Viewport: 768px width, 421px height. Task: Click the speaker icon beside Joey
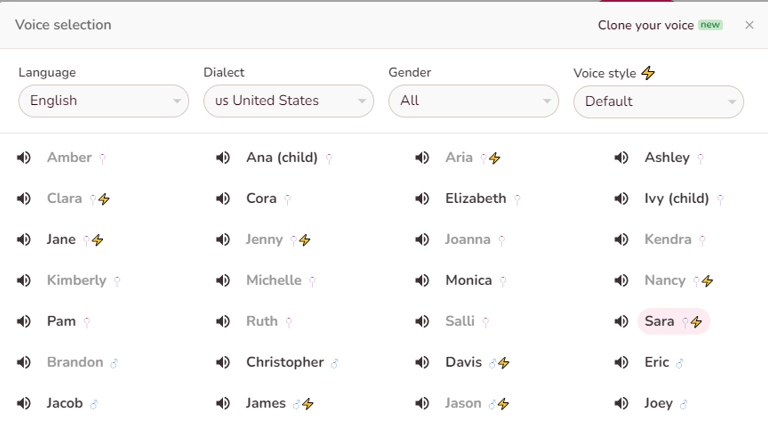(622, 404)
